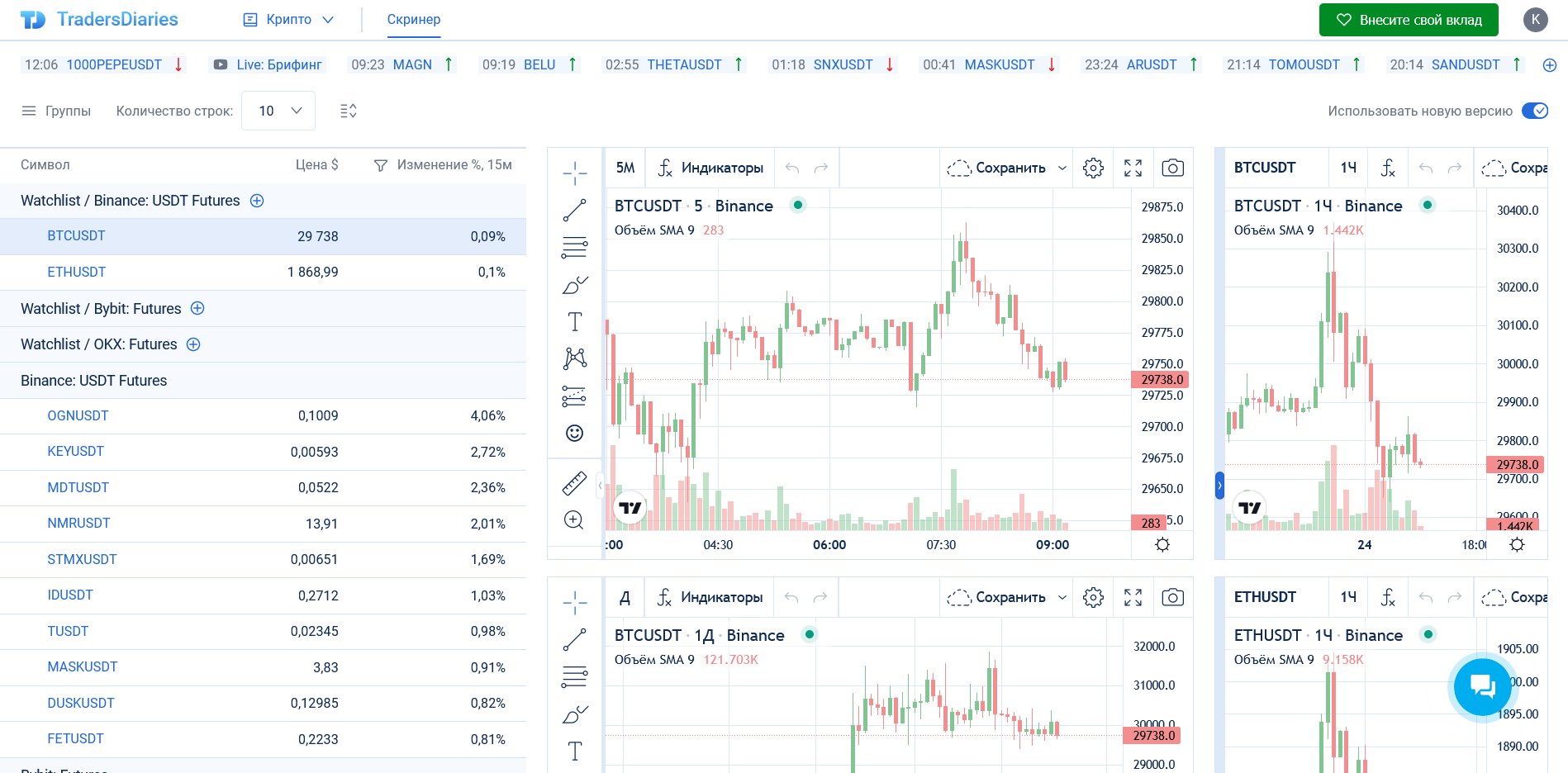This screenshot has height=773, width=1568.
Task: Expand Watchlist / Bybit: Futures group
Action: tap(101, 308)
